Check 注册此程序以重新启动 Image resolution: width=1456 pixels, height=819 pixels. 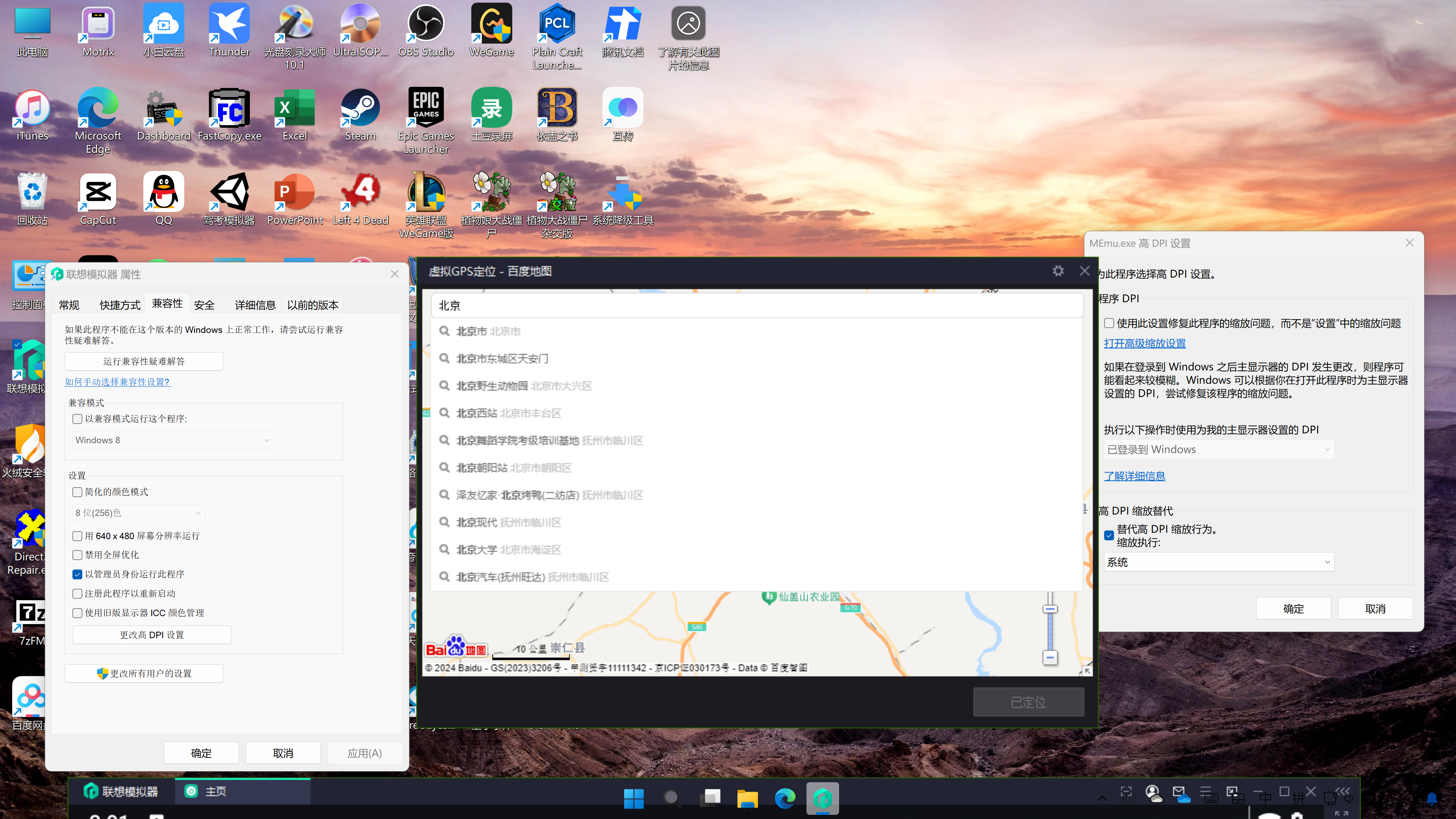tap(77, 593)
